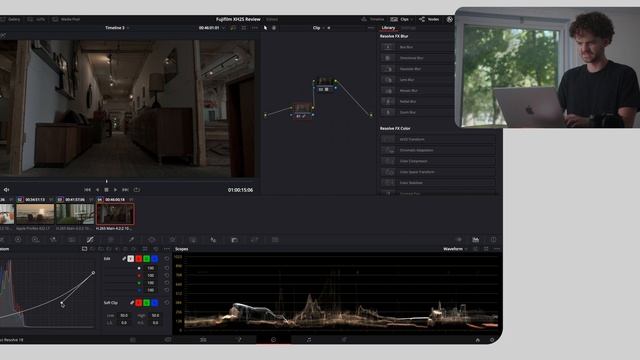
Task: Toggle the Timeline panel button
Action: [x=373, y=19]
